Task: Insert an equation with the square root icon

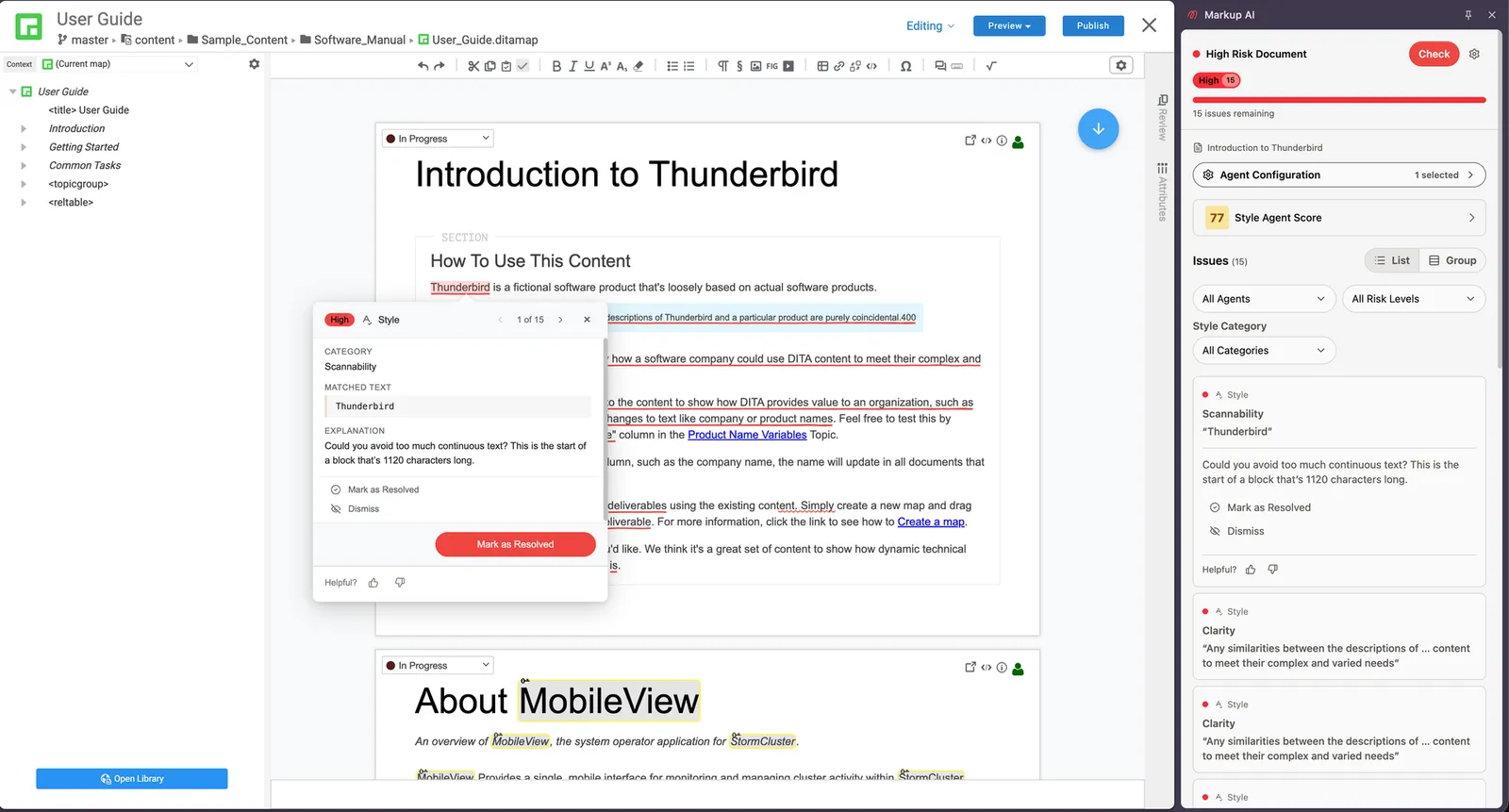Action: point(991,66)
